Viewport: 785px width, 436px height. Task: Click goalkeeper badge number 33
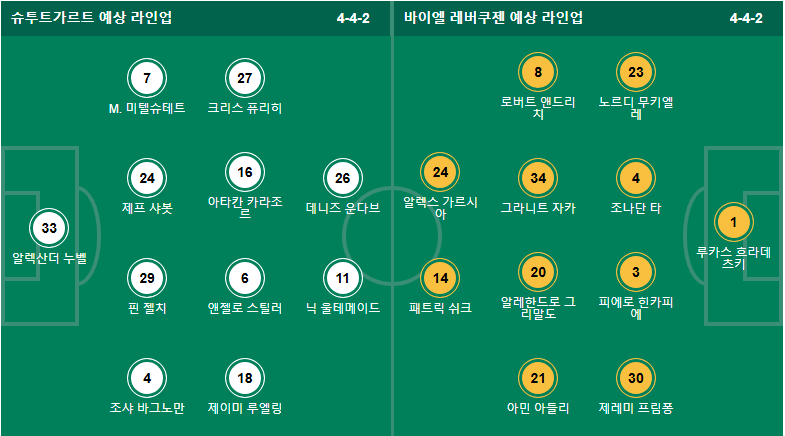[49, 228]
